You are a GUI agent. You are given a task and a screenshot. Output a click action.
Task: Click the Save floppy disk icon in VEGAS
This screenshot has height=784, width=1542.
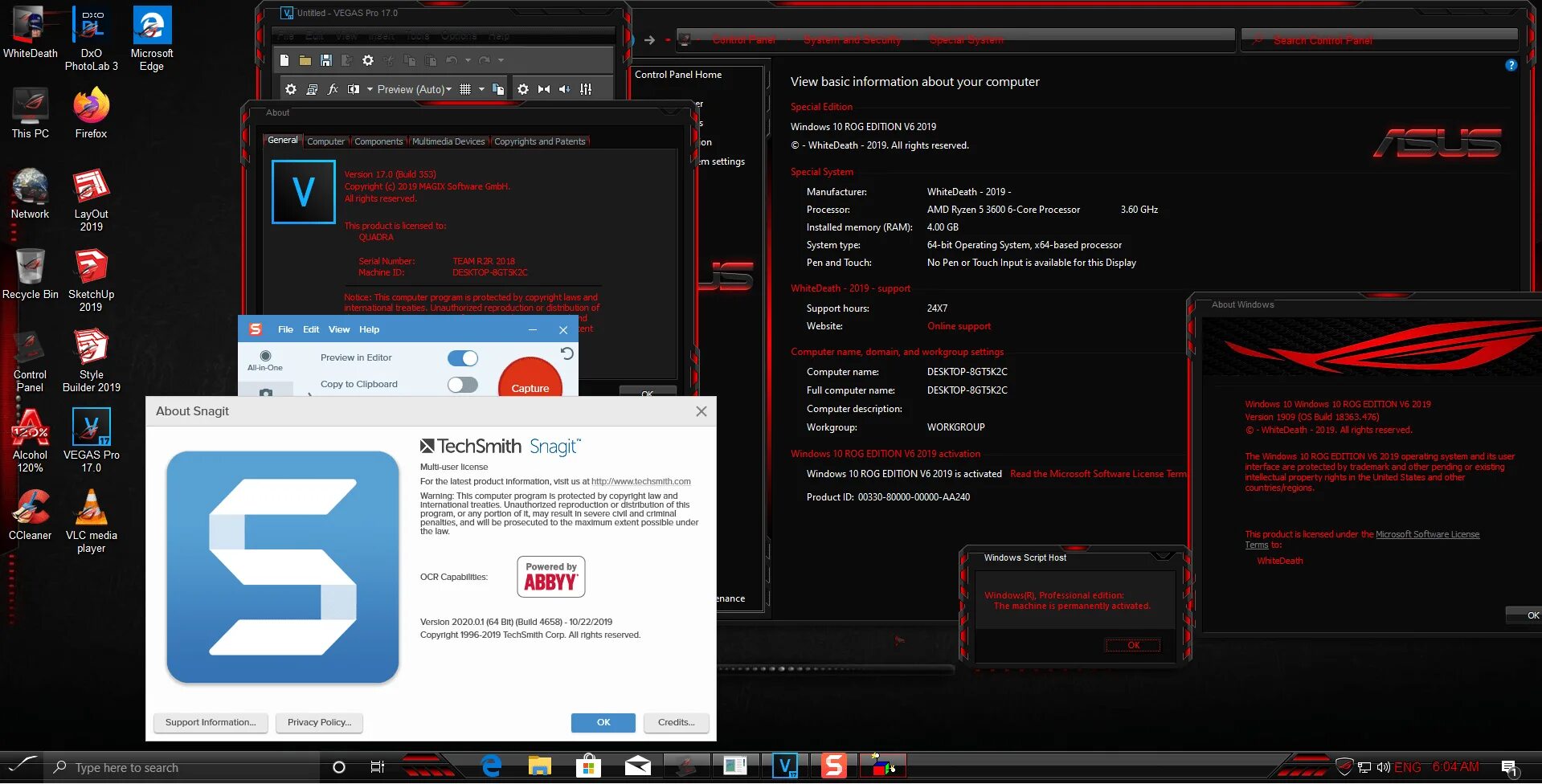coord(325,60)
